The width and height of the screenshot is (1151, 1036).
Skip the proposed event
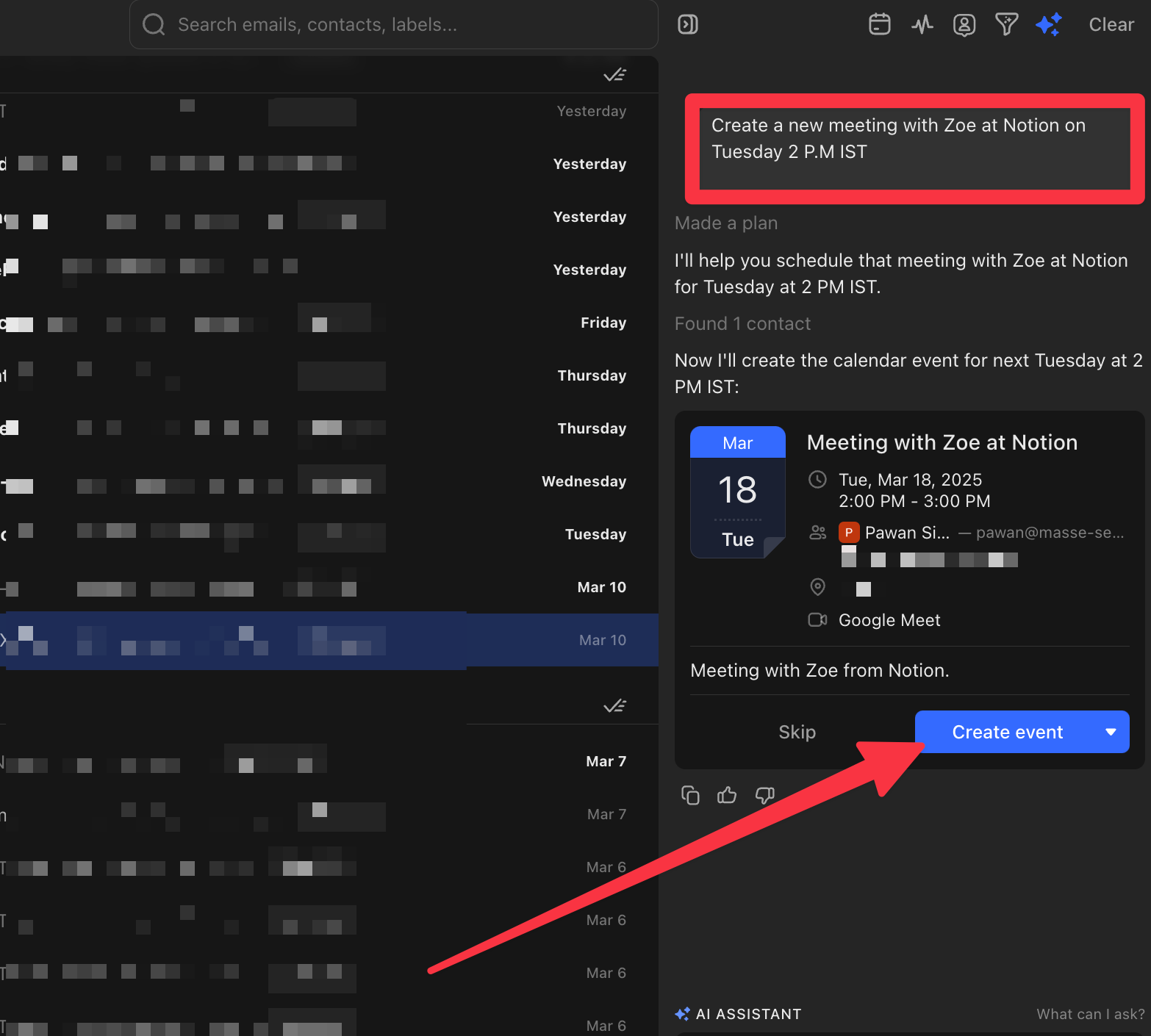coord(797,732)
